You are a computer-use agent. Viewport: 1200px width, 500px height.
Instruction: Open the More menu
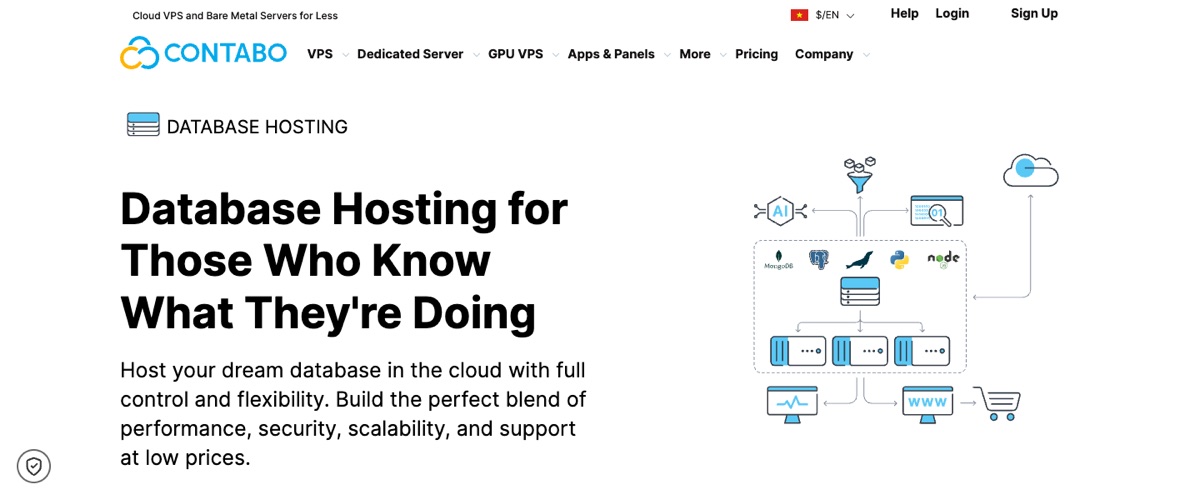point(695,54)
